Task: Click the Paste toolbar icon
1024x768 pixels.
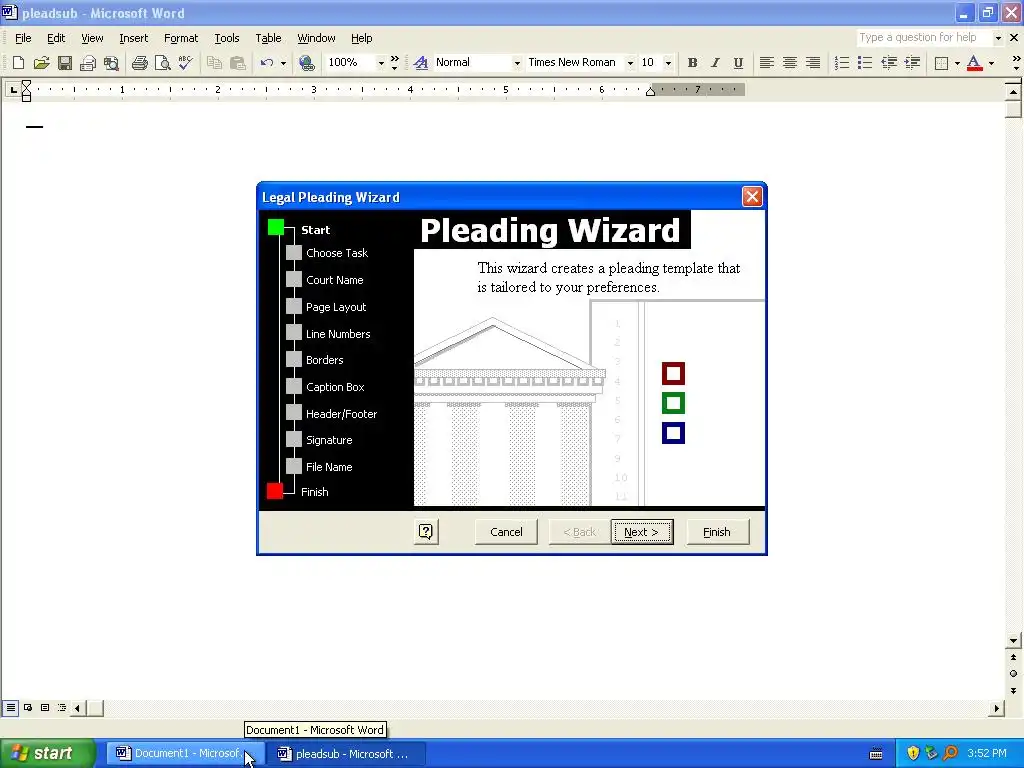Action: [238, 63]
